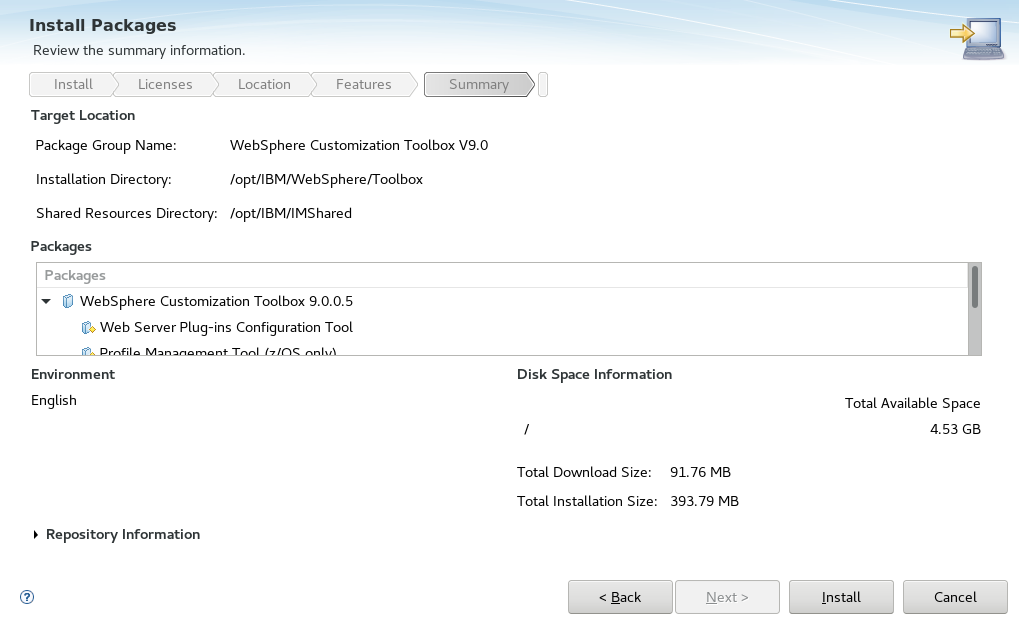The width and height of the screenshot is (1019, 627).
Task: Click the Environment heading
Action: (73, 375)
